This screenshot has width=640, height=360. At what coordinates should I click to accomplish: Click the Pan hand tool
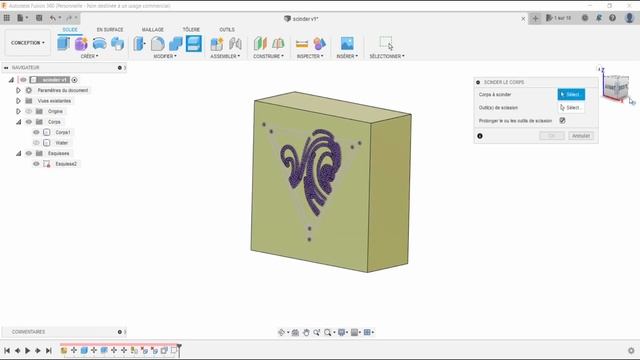click(x=306, y=332)
